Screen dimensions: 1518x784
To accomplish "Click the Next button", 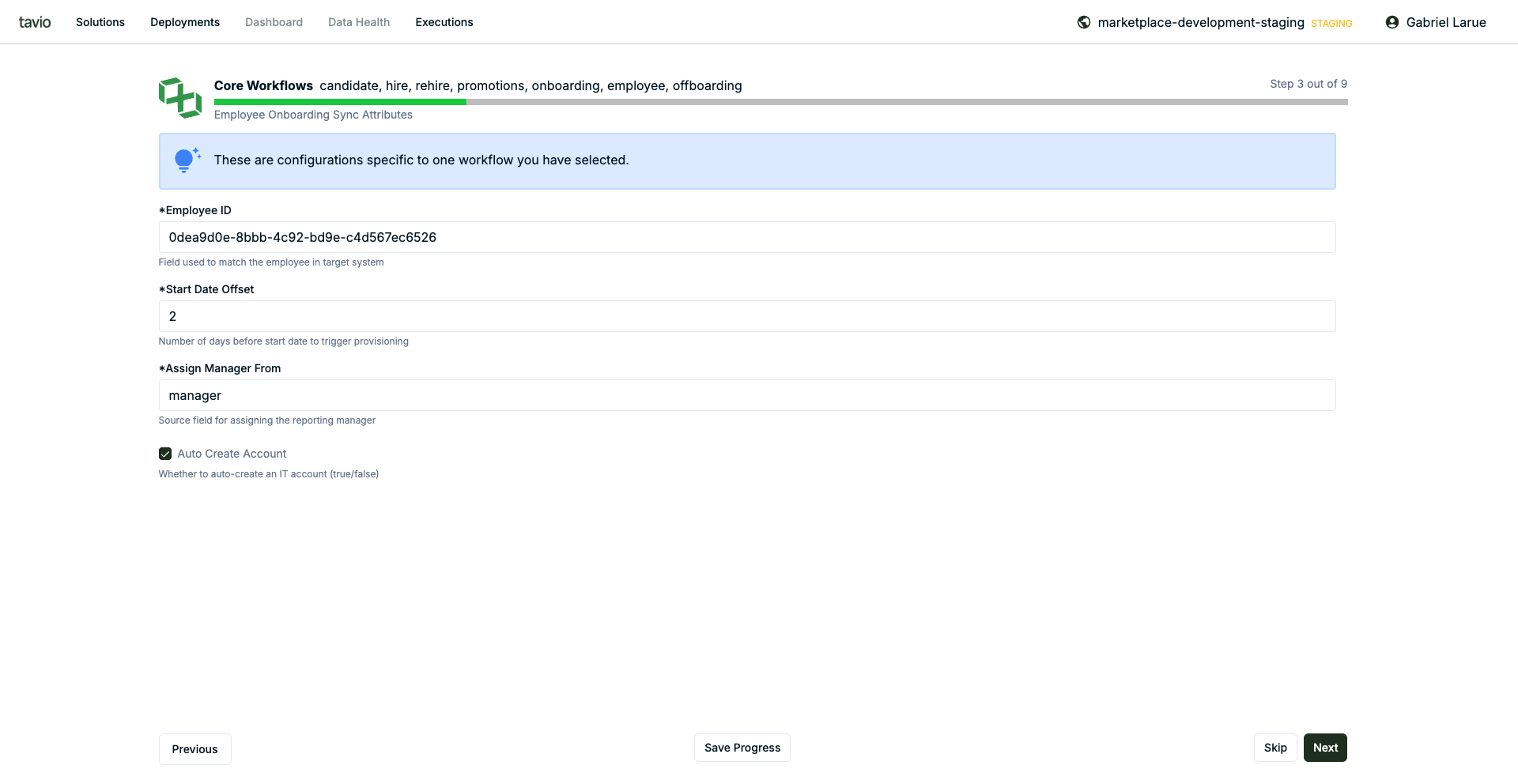I will tap(1325, 748).
